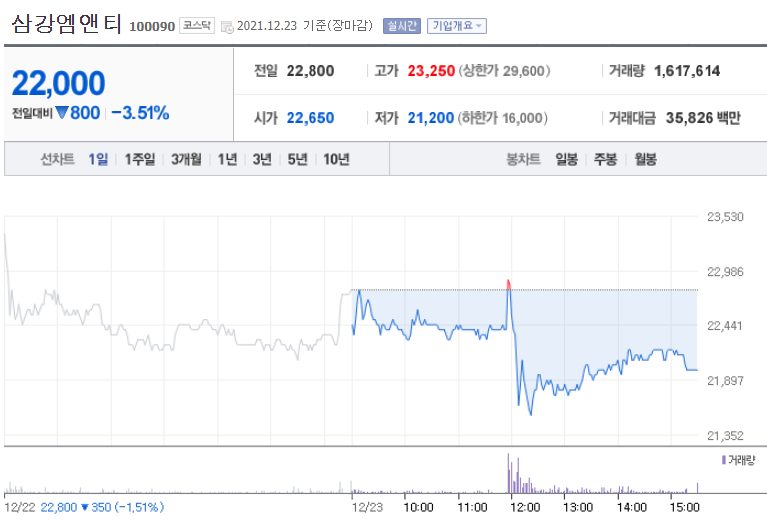
Task: Click the 상한가 29,600 text
Action: click(x=504, y=71)
